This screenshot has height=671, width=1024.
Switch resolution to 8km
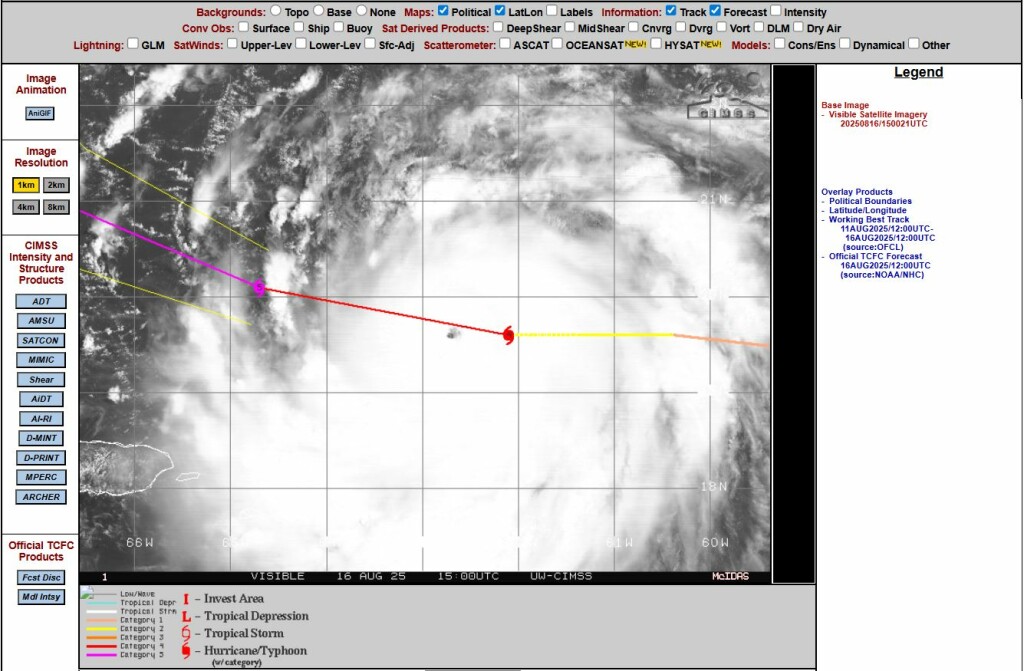click(56, 207)
